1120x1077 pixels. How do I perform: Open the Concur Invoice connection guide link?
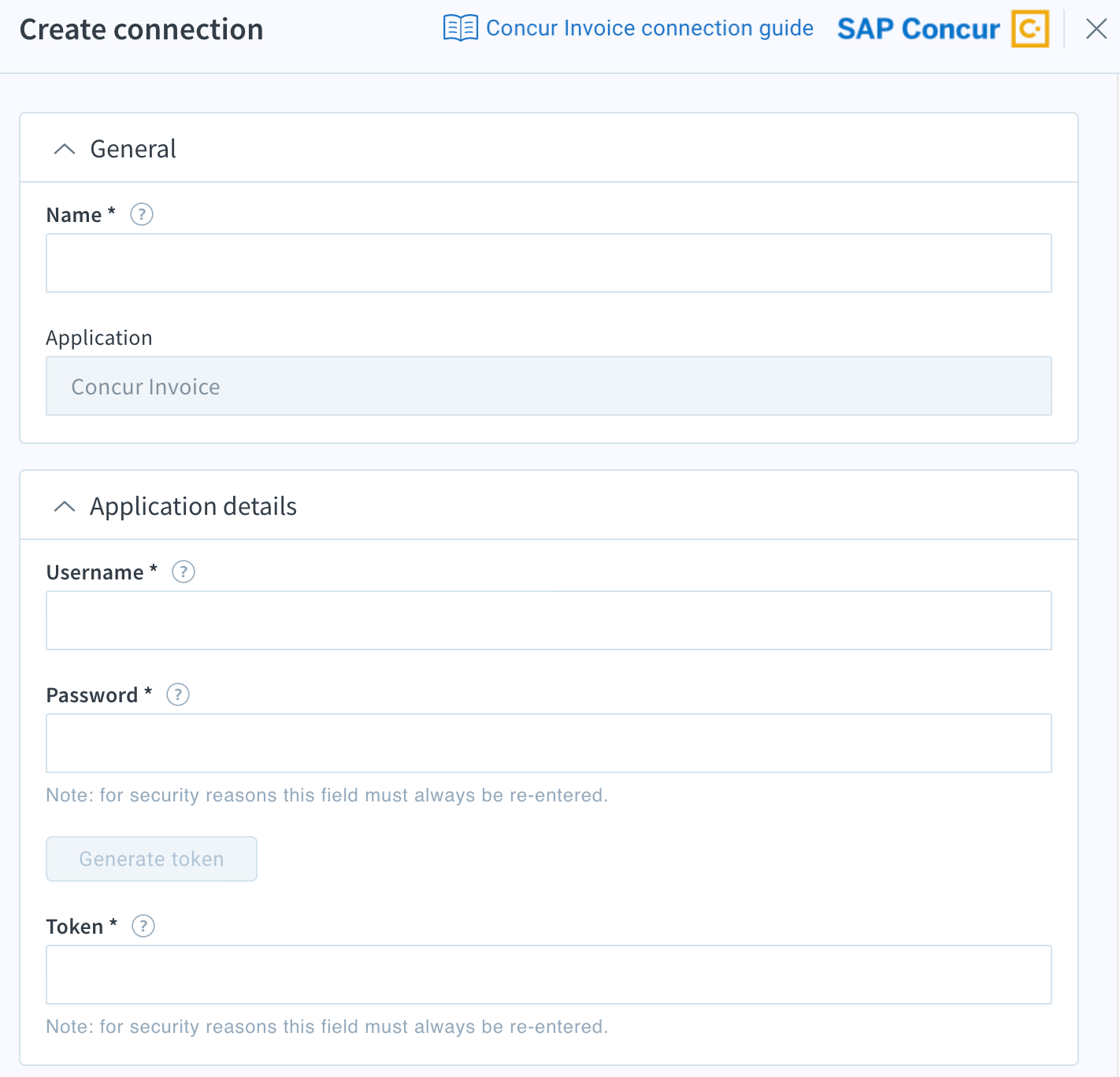tap(650, 28)
